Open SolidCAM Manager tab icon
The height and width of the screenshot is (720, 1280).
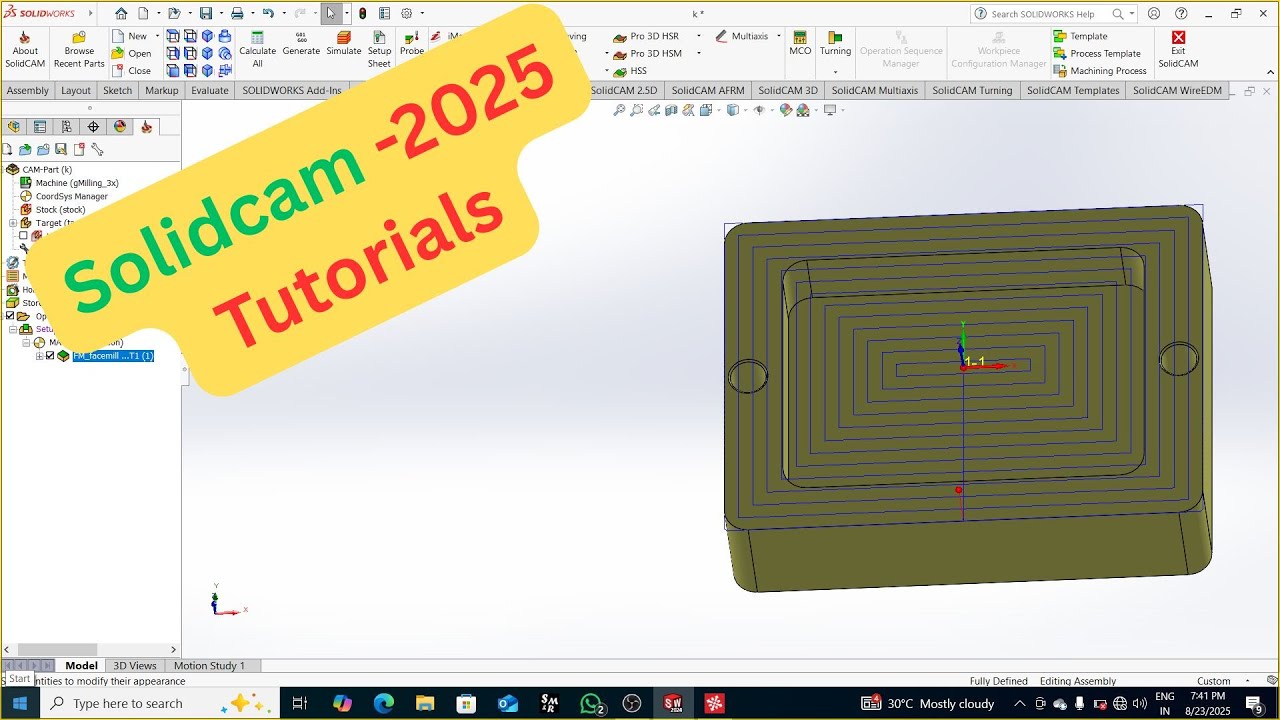point(147,127)
